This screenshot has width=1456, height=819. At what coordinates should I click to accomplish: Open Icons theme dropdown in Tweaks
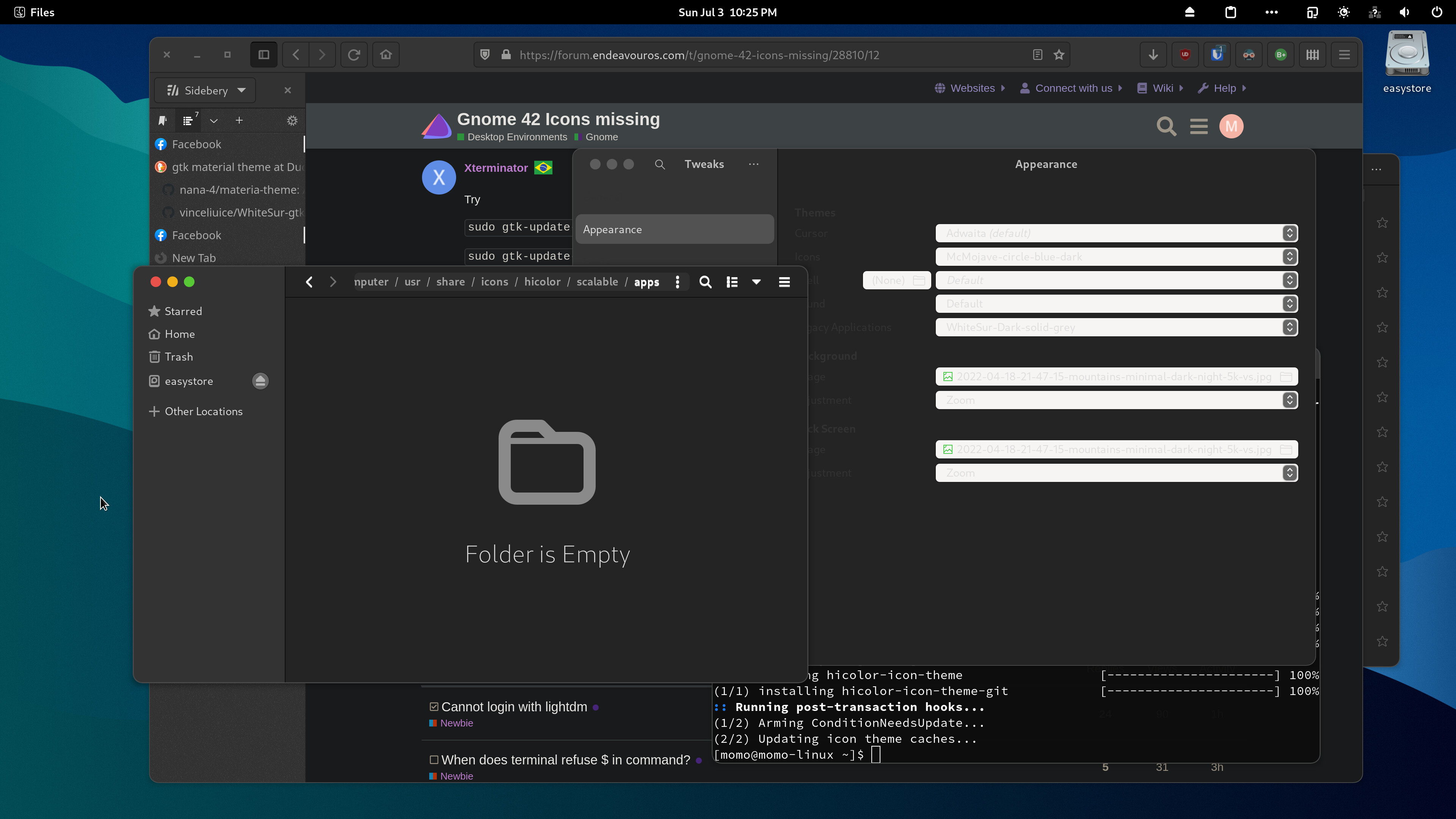(1116, 257)
